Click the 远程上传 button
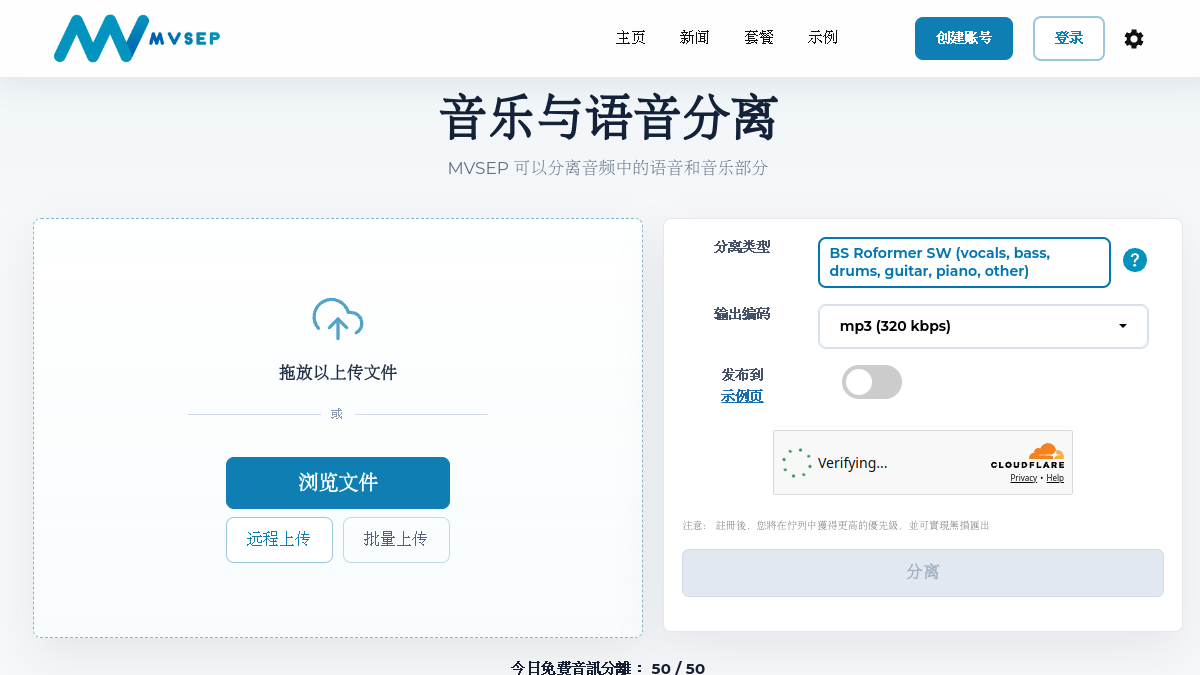Viewport: 1200px width, 675px height. coord(279,540)
